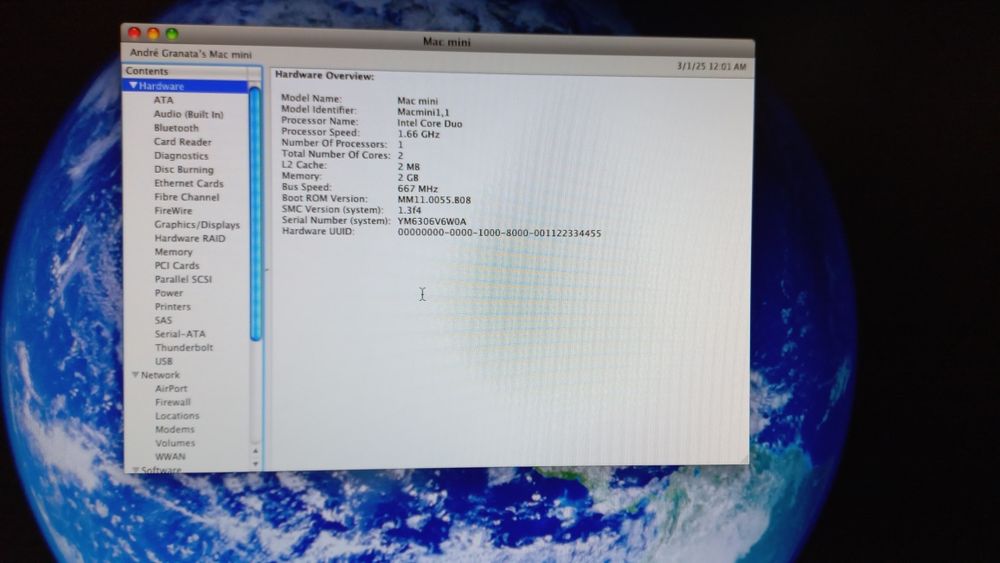
Task: Show Ethernet Cards information
Action: tap(189, 183)
